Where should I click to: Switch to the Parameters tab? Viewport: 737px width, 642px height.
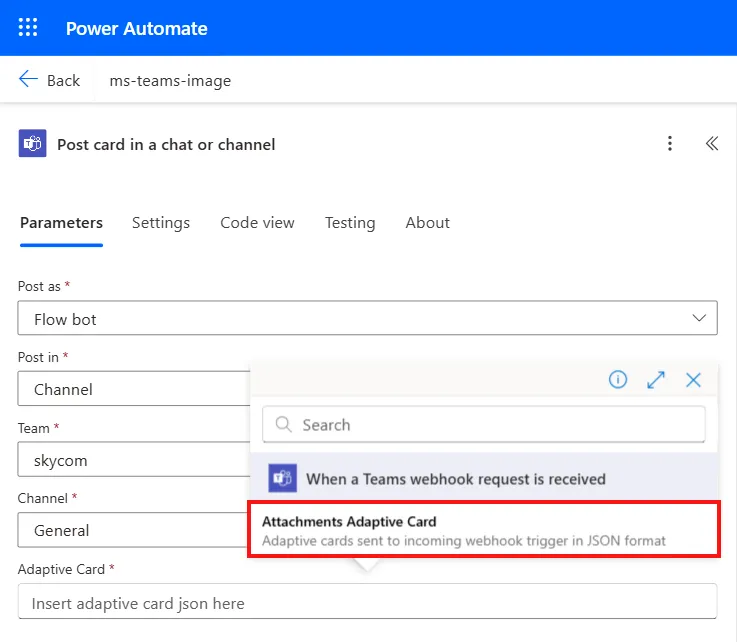tap(62, 223)
